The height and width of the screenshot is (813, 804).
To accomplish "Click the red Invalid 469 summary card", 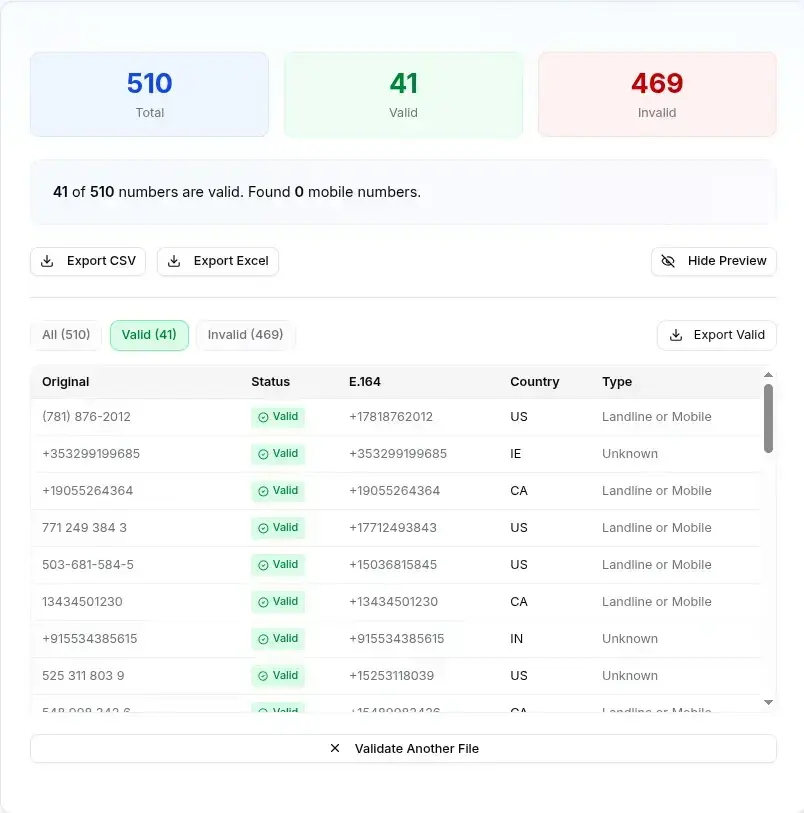I will click(657, 94).
